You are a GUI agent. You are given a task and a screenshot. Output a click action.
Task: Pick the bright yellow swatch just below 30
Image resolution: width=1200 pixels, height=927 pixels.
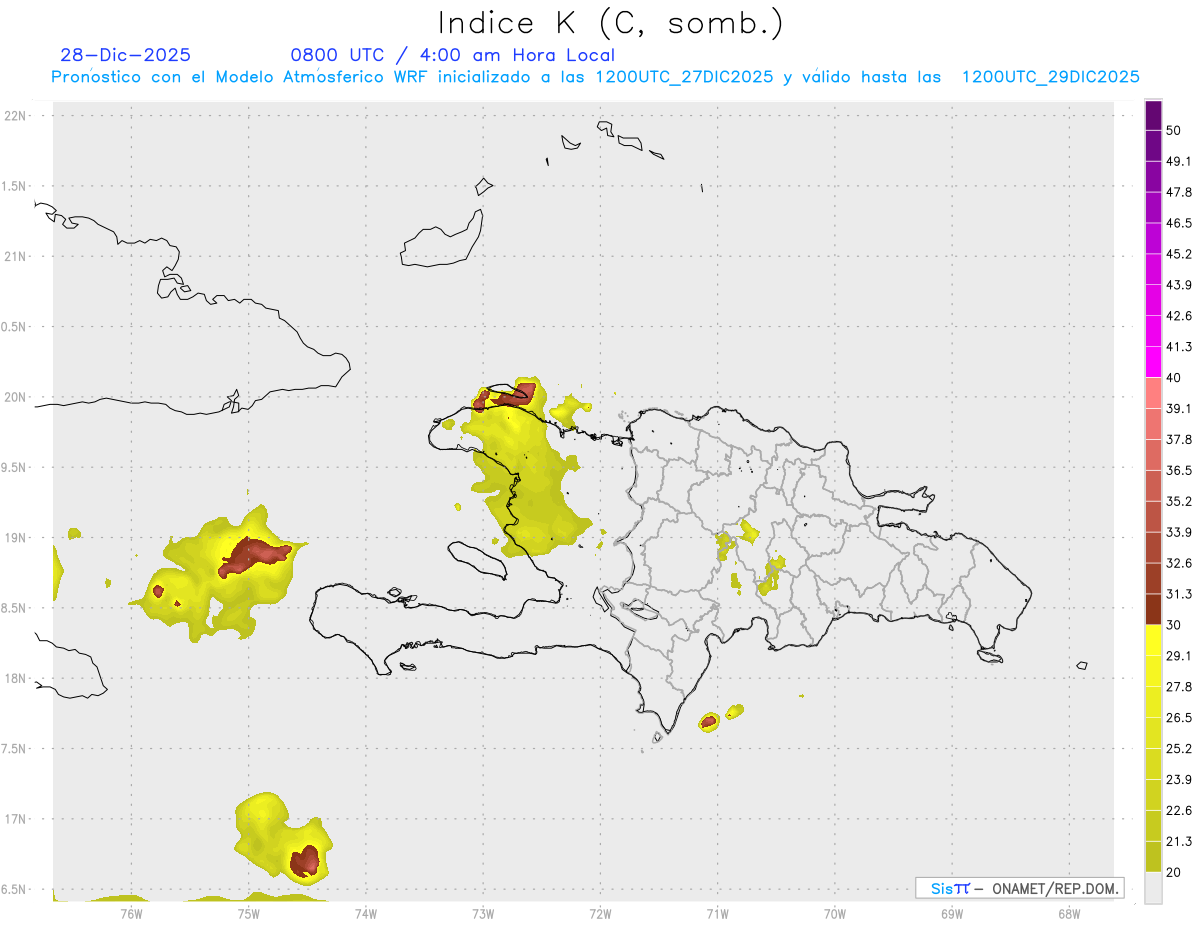[1153, 641]
